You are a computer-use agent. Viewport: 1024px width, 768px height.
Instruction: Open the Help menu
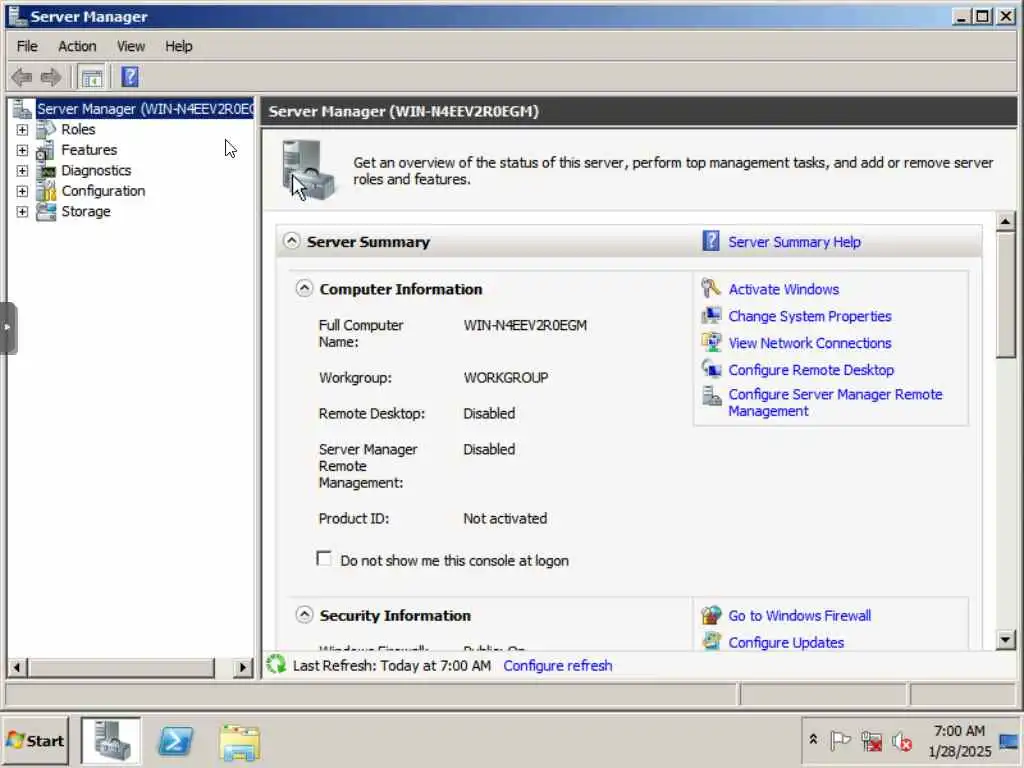click(x=178, y=46)
